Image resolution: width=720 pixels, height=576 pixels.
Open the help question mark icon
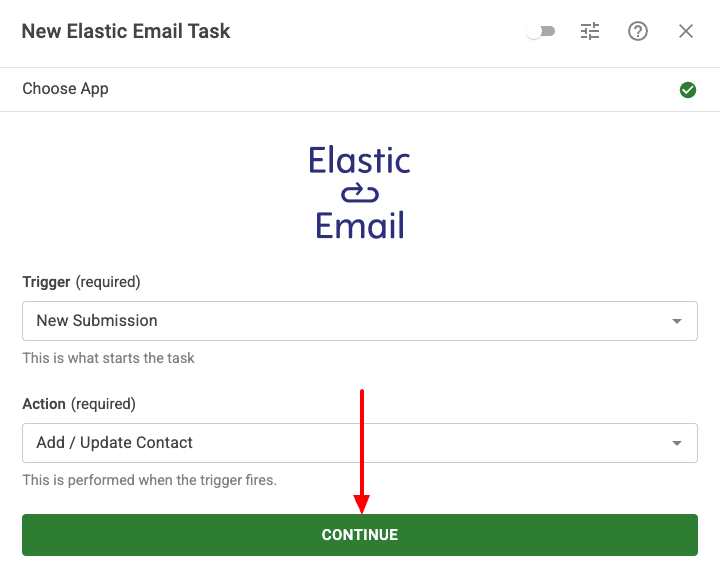pyautogui.click(x=637, y=31)
